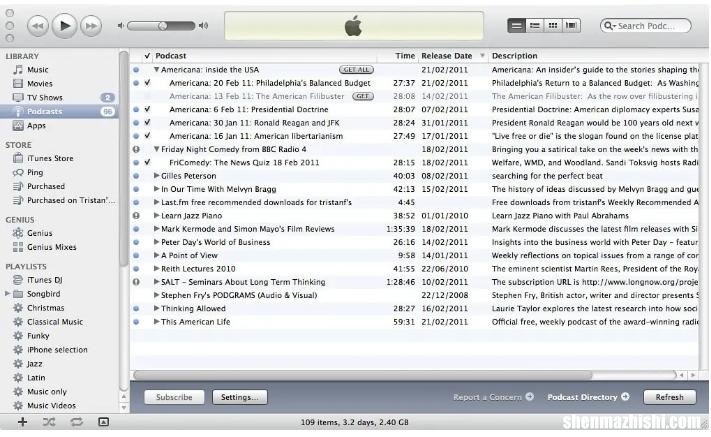Collapse Friday Night Comedy from BBC Radio 4

click(x=156, y=149)
